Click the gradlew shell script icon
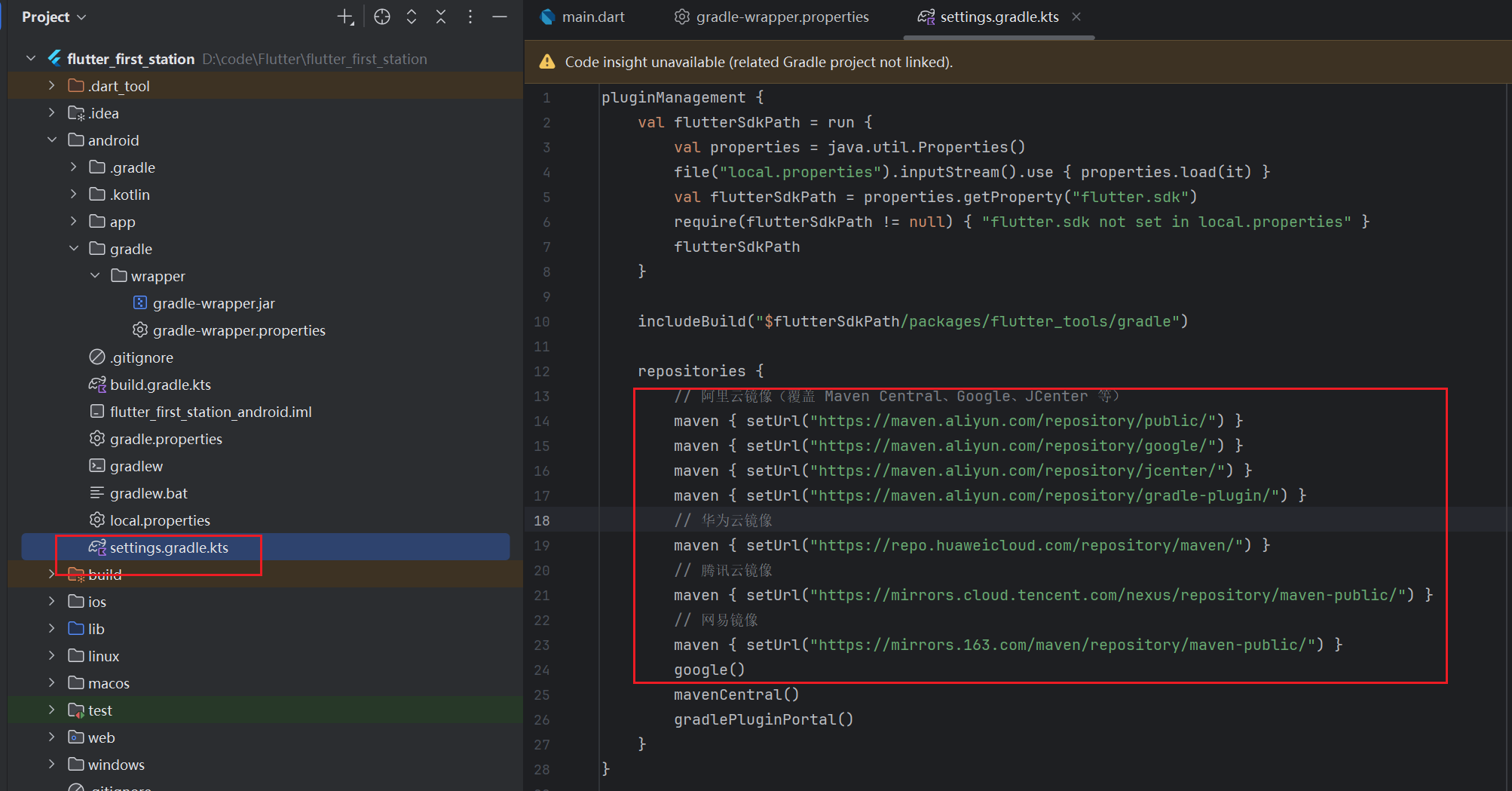Viewport: 1512px width, 791px height. pyautogui.click(x=97, y=465)
